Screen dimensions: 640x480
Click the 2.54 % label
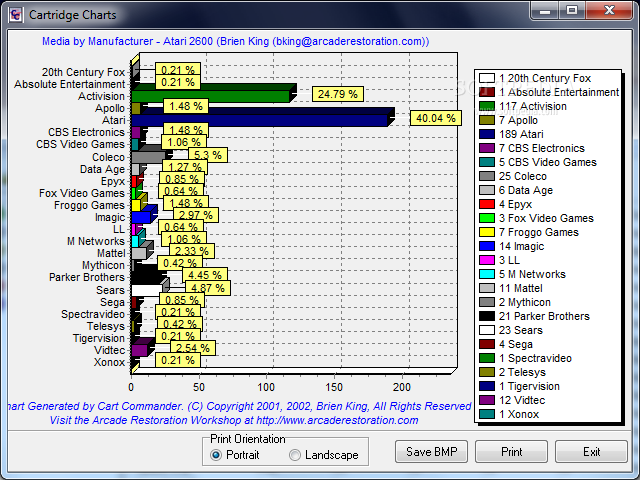[x=193, y=348]
